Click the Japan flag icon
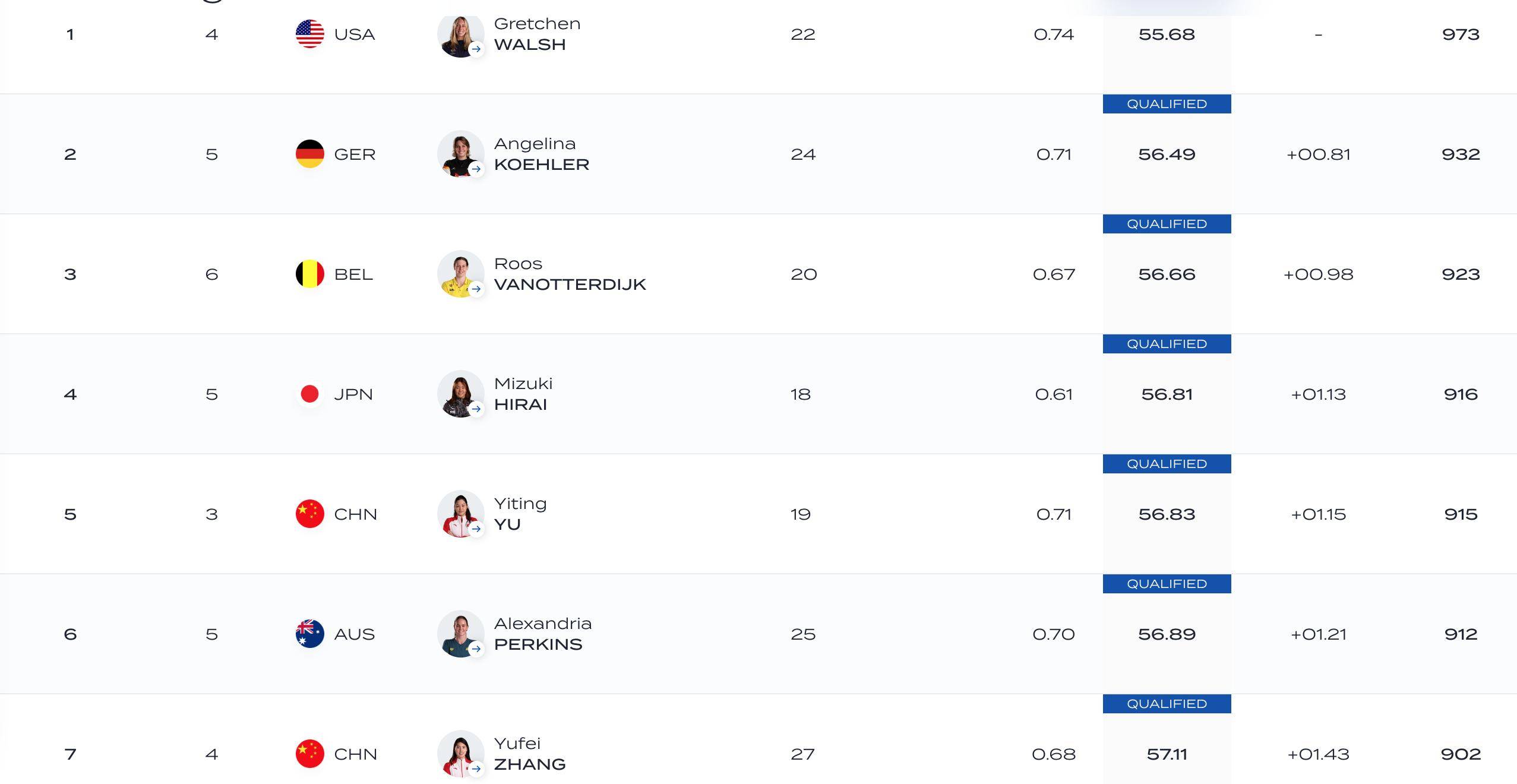1517x784 pixels. 309,394
